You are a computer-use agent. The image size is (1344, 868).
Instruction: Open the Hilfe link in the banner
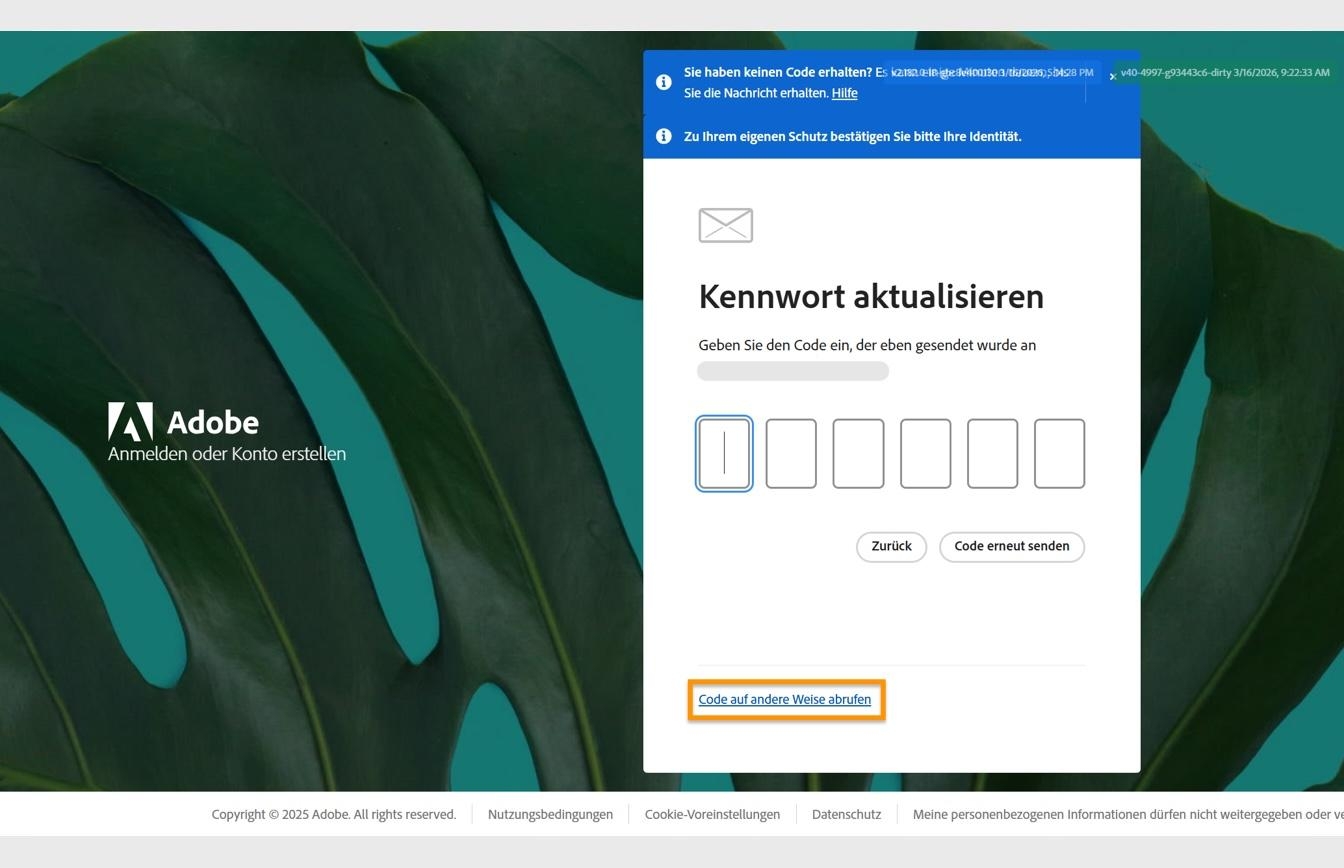coord(844,92)
